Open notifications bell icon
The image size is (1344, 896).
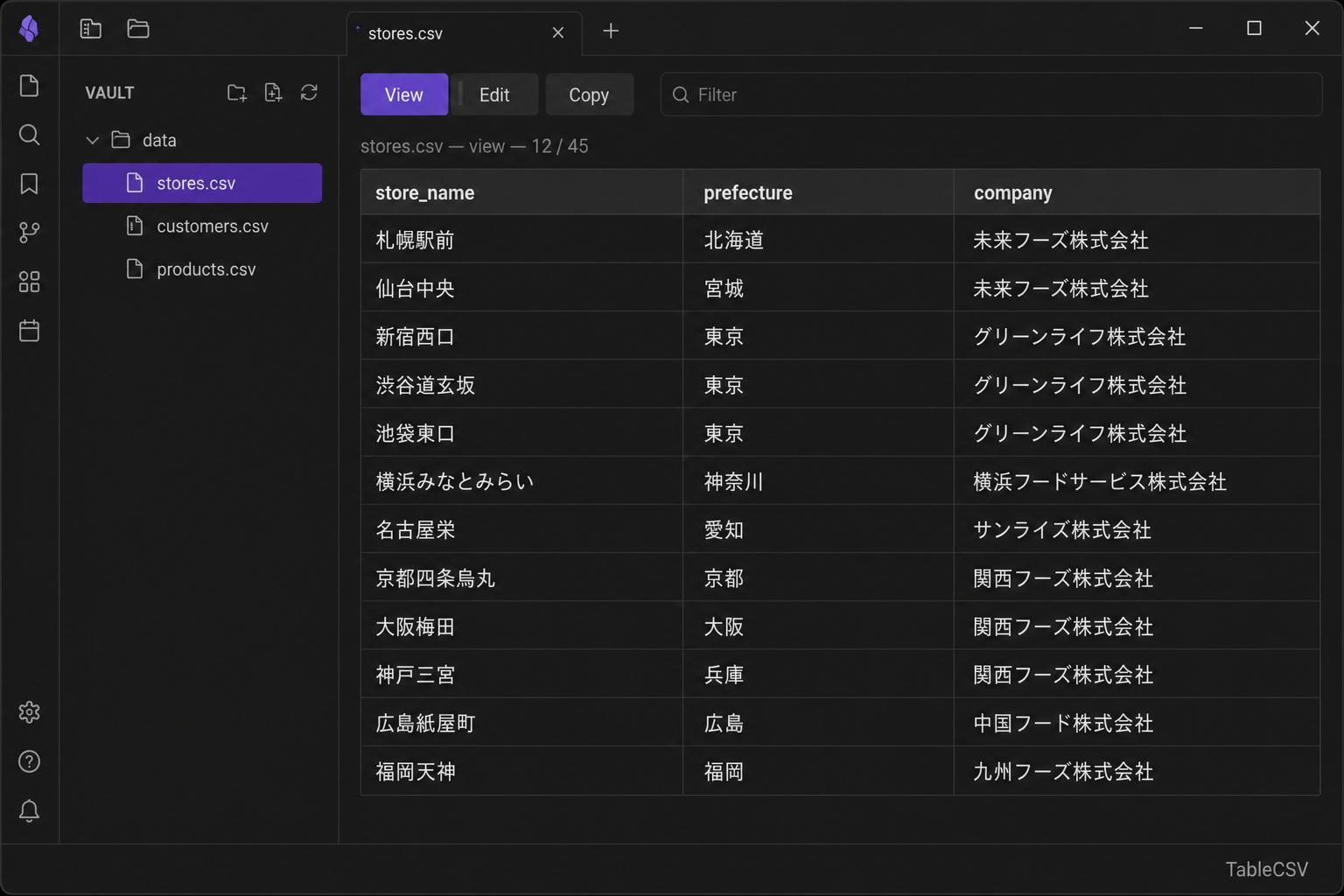(29, 810)
